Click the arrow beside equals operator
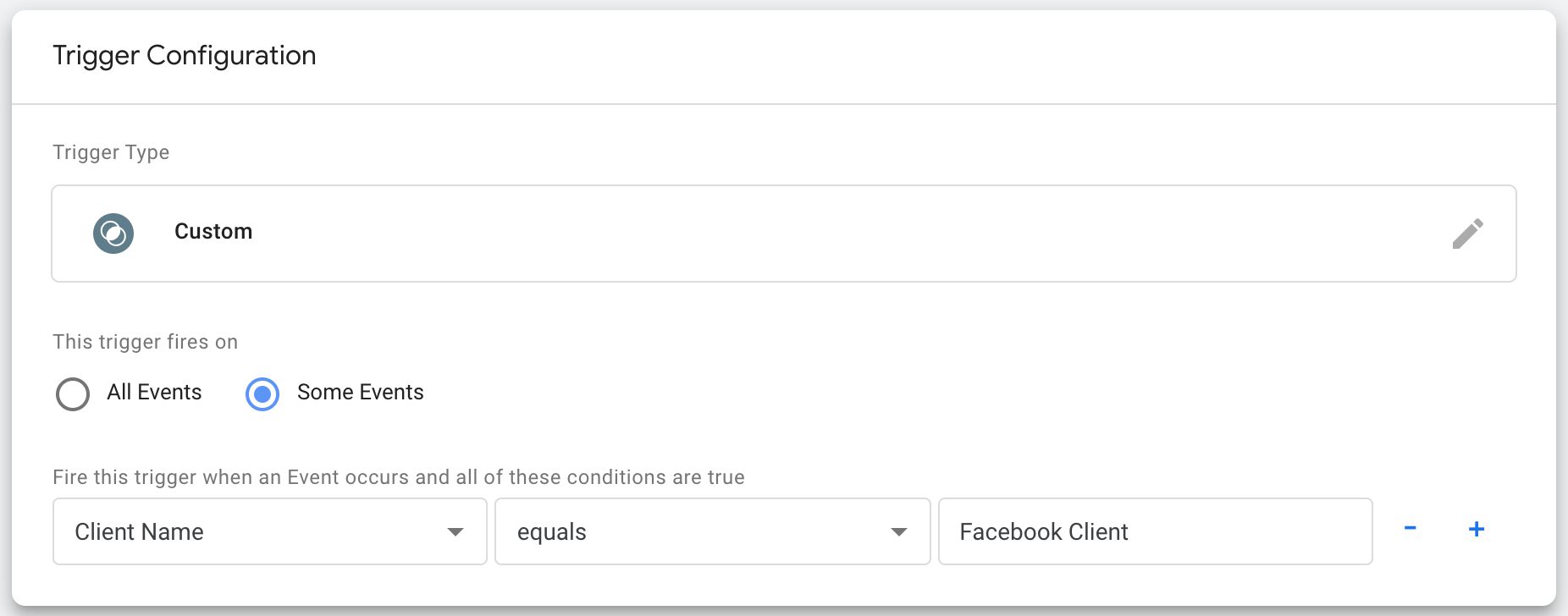Screen dimensions: 1568x616 click(x=899, y=532)
